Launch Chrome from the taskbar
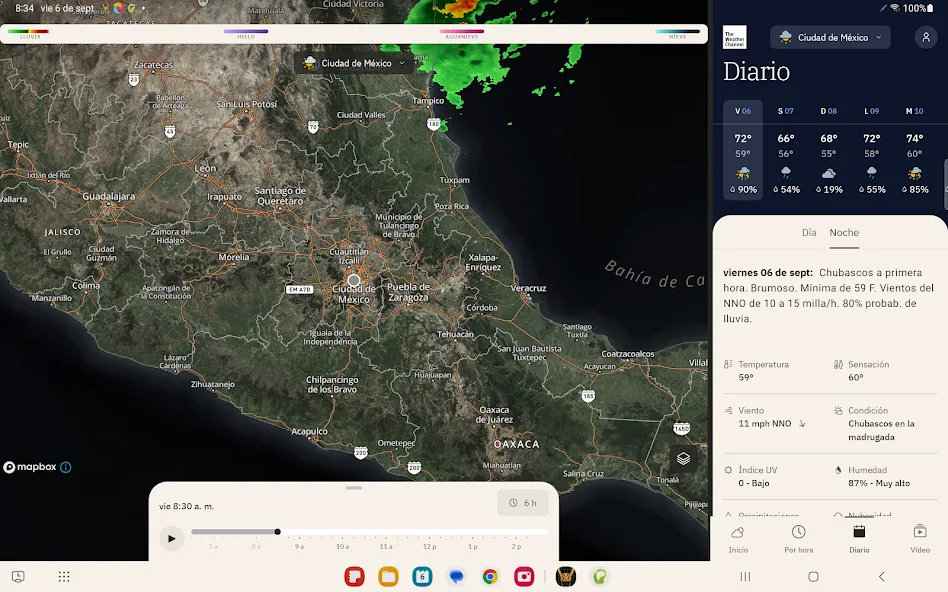Viewport: 948px width, 592px height. point(490,576)
